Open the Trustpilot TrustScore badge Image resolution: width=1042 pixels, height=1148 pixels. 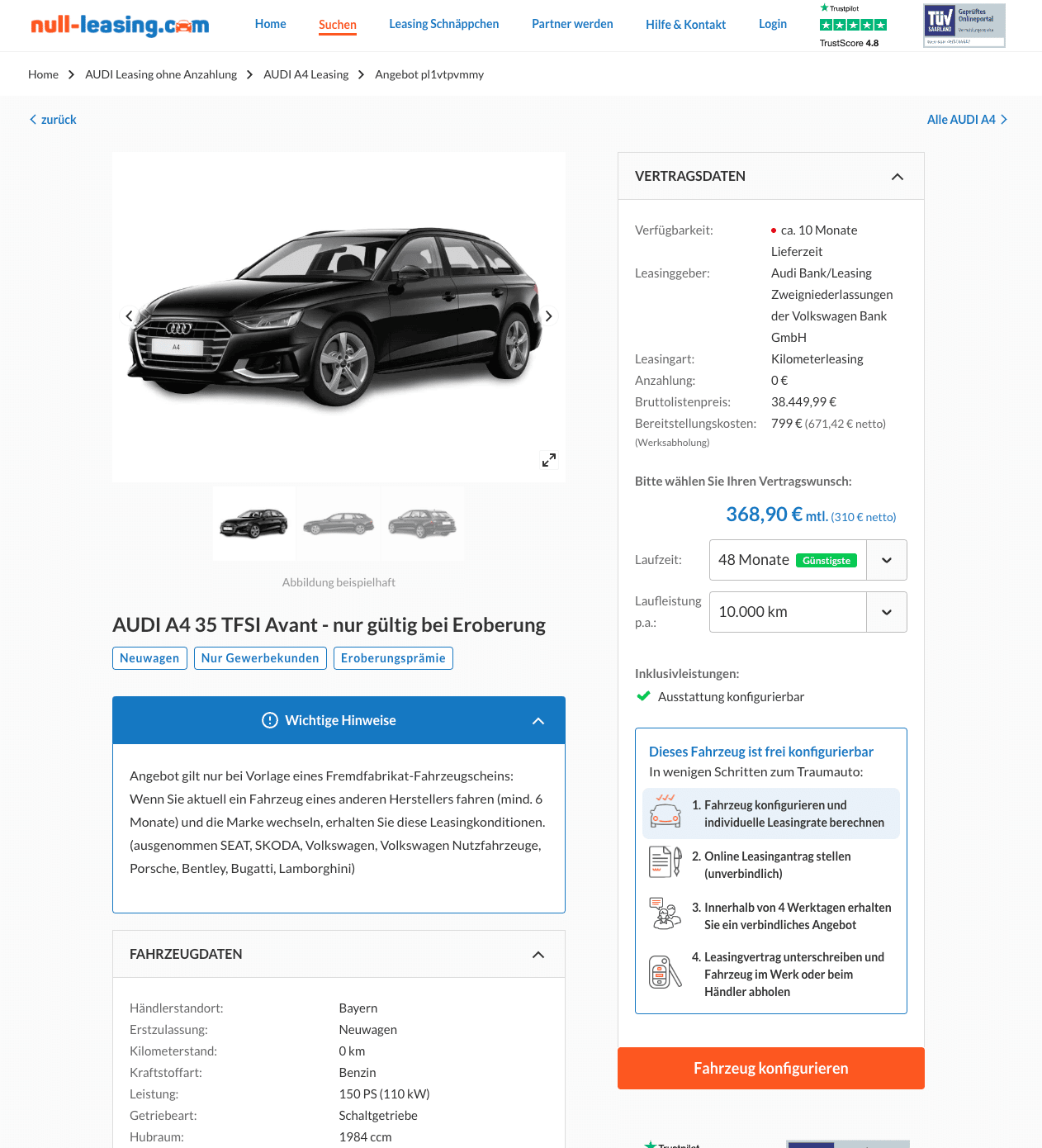click(x=853, y=25)
